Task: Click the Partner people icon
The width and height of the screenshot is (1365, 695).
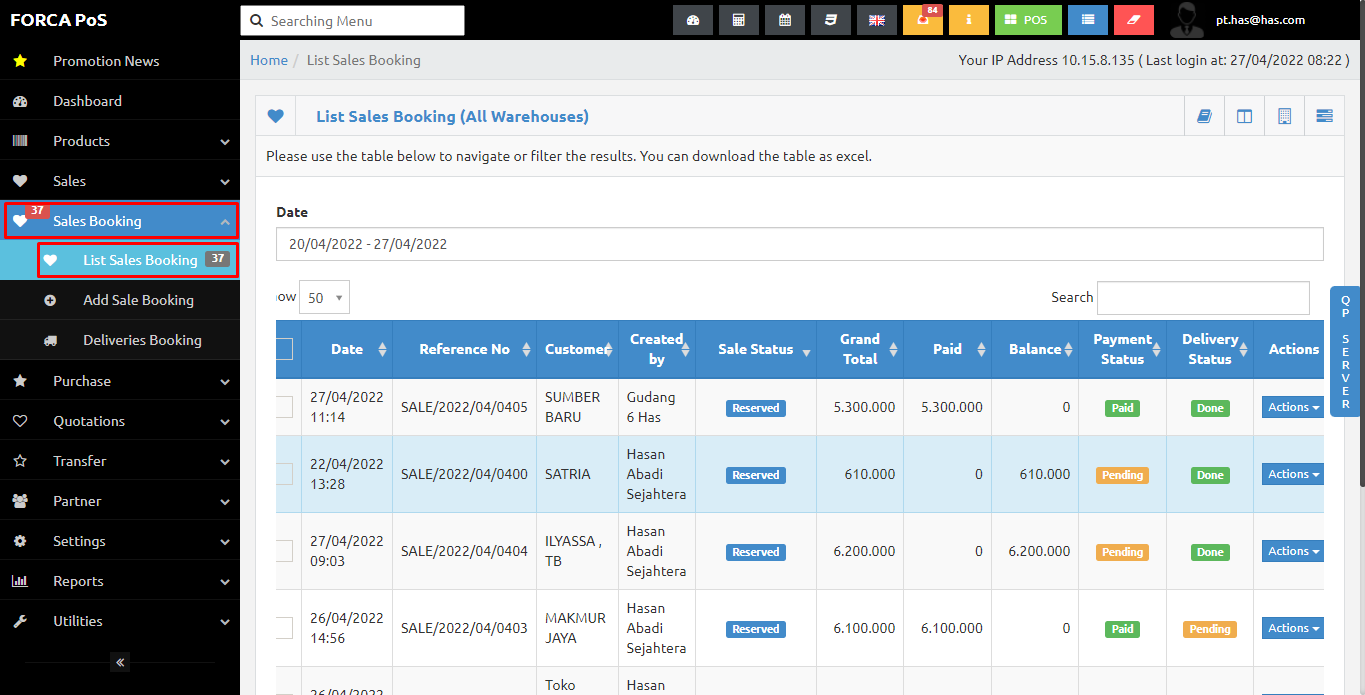Action: pos(19,501)
